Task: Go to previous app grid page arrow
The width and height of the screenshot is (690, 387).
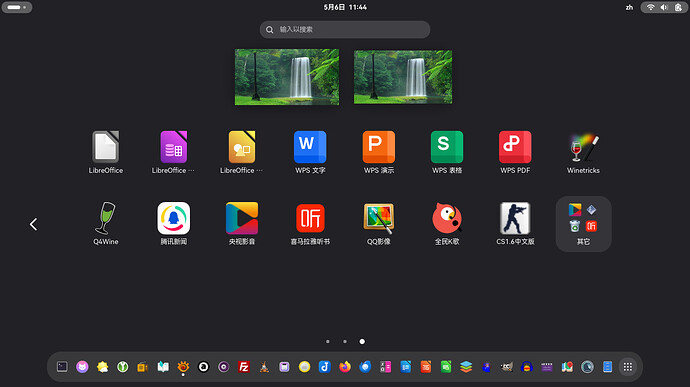Action: coord(33,224)
